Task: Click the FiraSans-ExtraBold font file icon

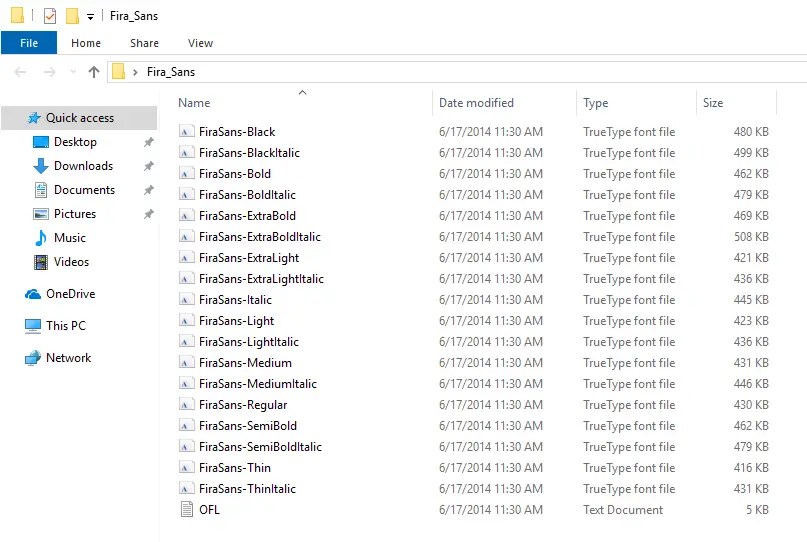Action: pyautogui.click(x=186, y=215)
